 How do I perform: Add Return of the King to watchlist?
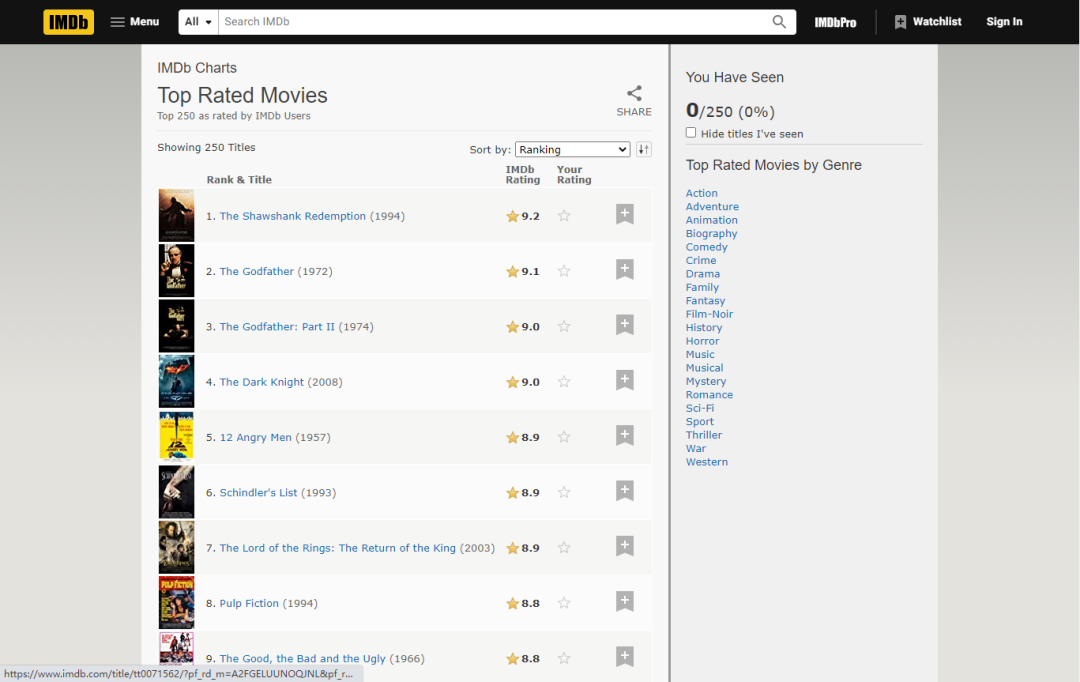(625, 546)
